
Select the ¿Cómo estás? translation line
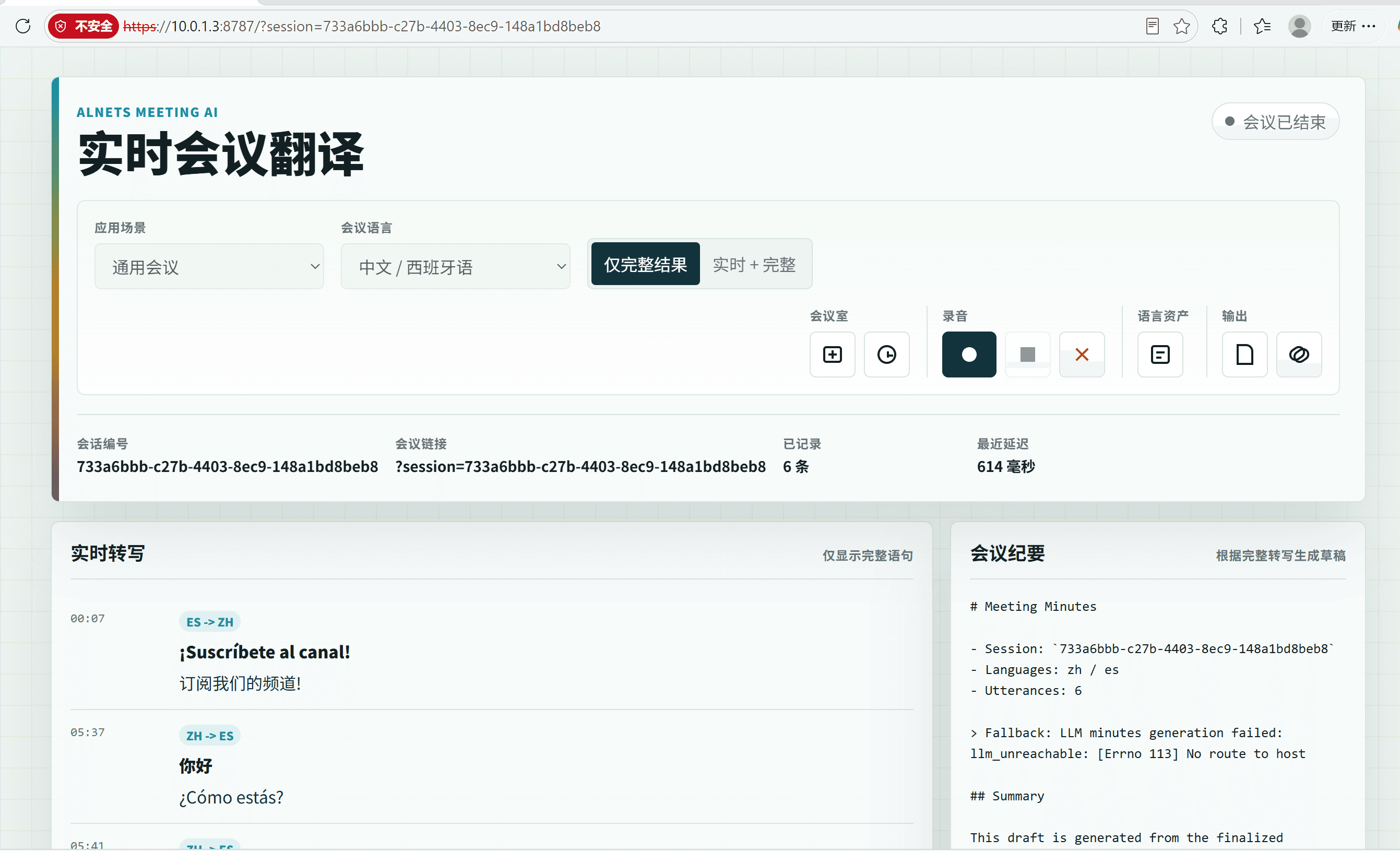(231, 797)
